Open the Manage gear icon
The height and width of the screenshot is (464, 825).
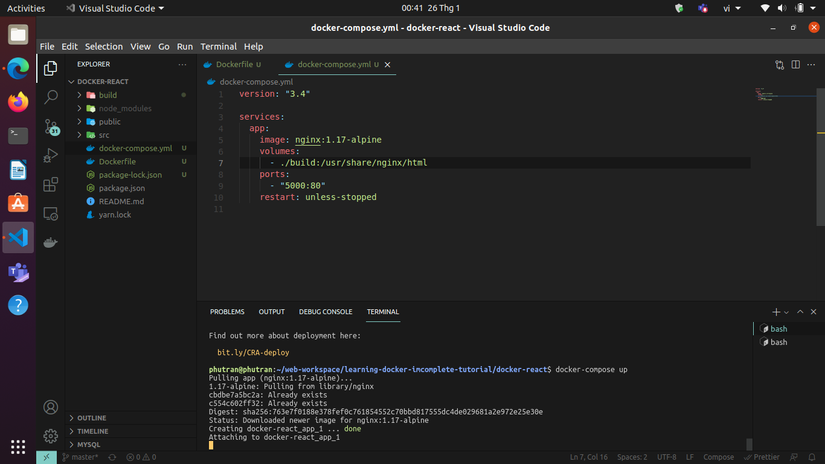(51, 436)
